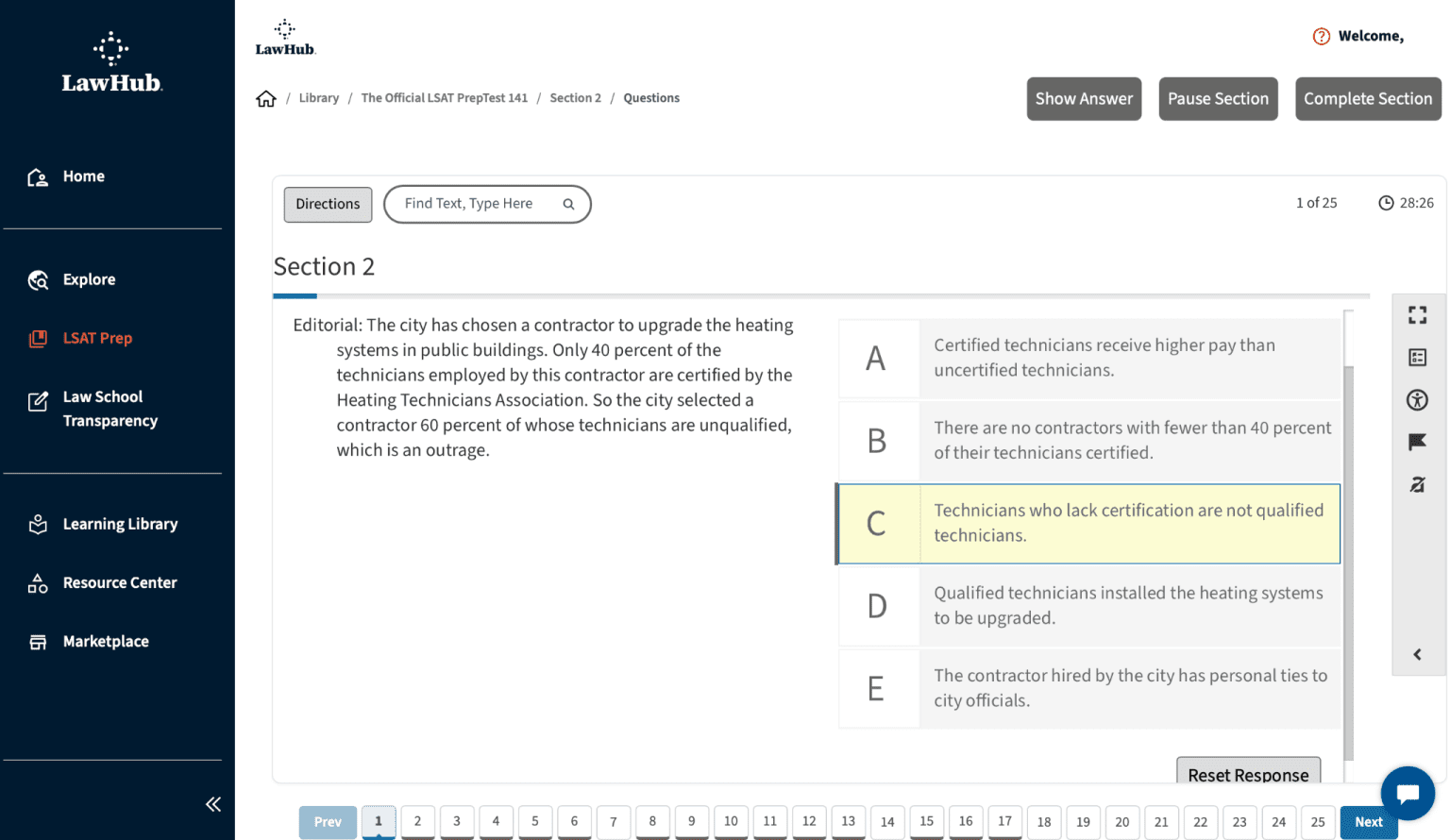This screenshot has width=1450, height=840.
Task: Click the LawHub logo in sidebar
Action: click(x=111, y=62)
